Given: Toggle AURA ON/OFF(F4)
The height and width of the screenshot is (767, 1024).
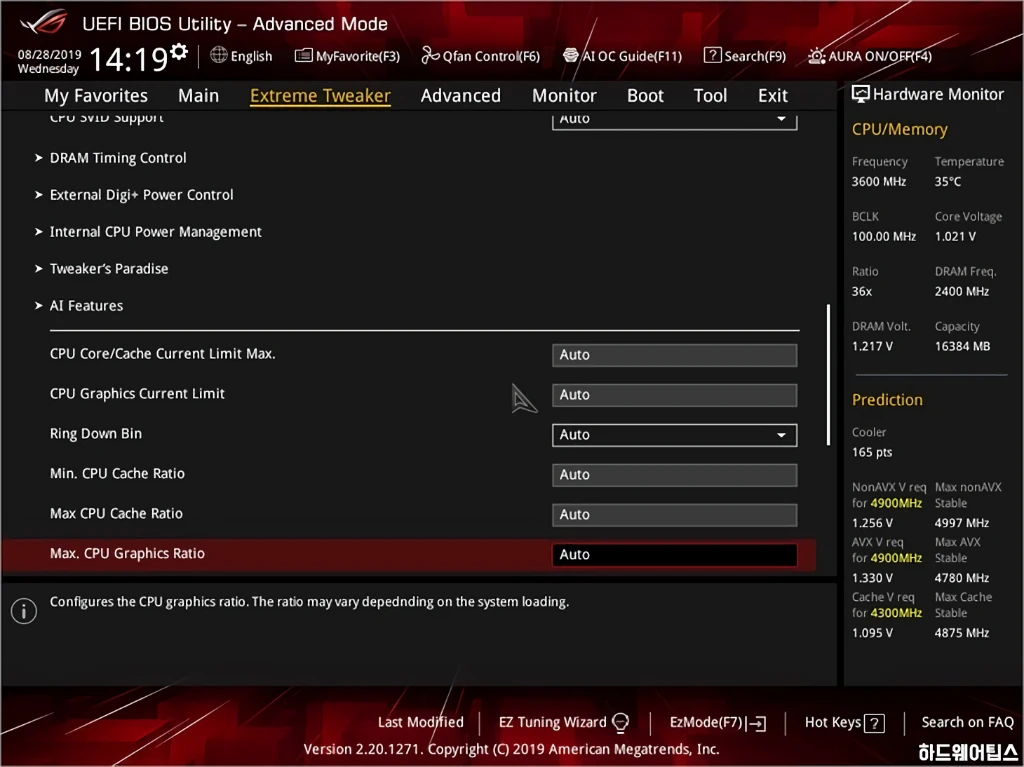Looking at the screenshot, I should (870, 56).
